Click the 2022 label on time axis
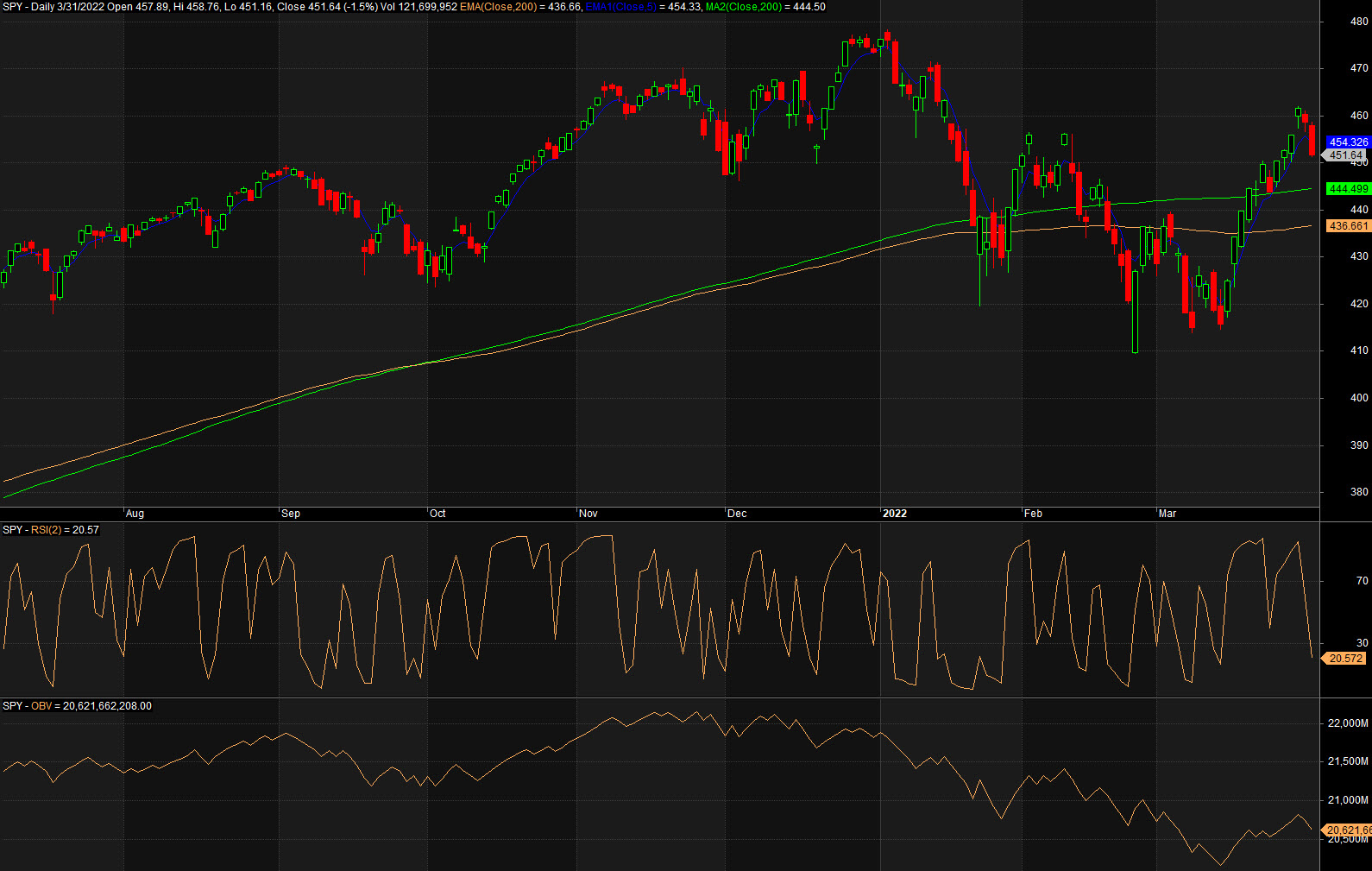This screenshot has width=1372, height=871. (895, 514)
